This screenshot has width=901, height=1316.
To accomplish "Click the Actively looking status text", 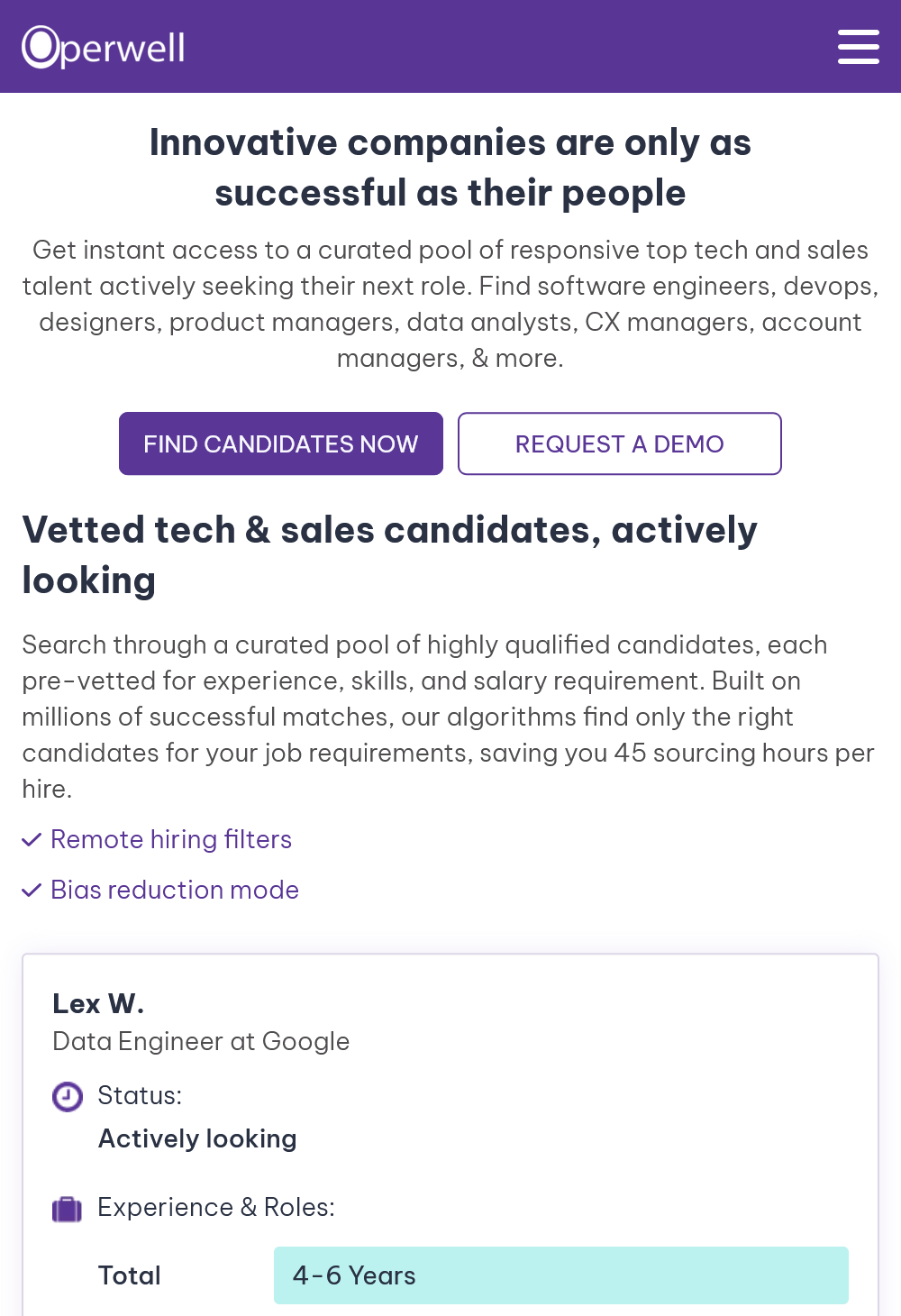I will click(197, 1138).
